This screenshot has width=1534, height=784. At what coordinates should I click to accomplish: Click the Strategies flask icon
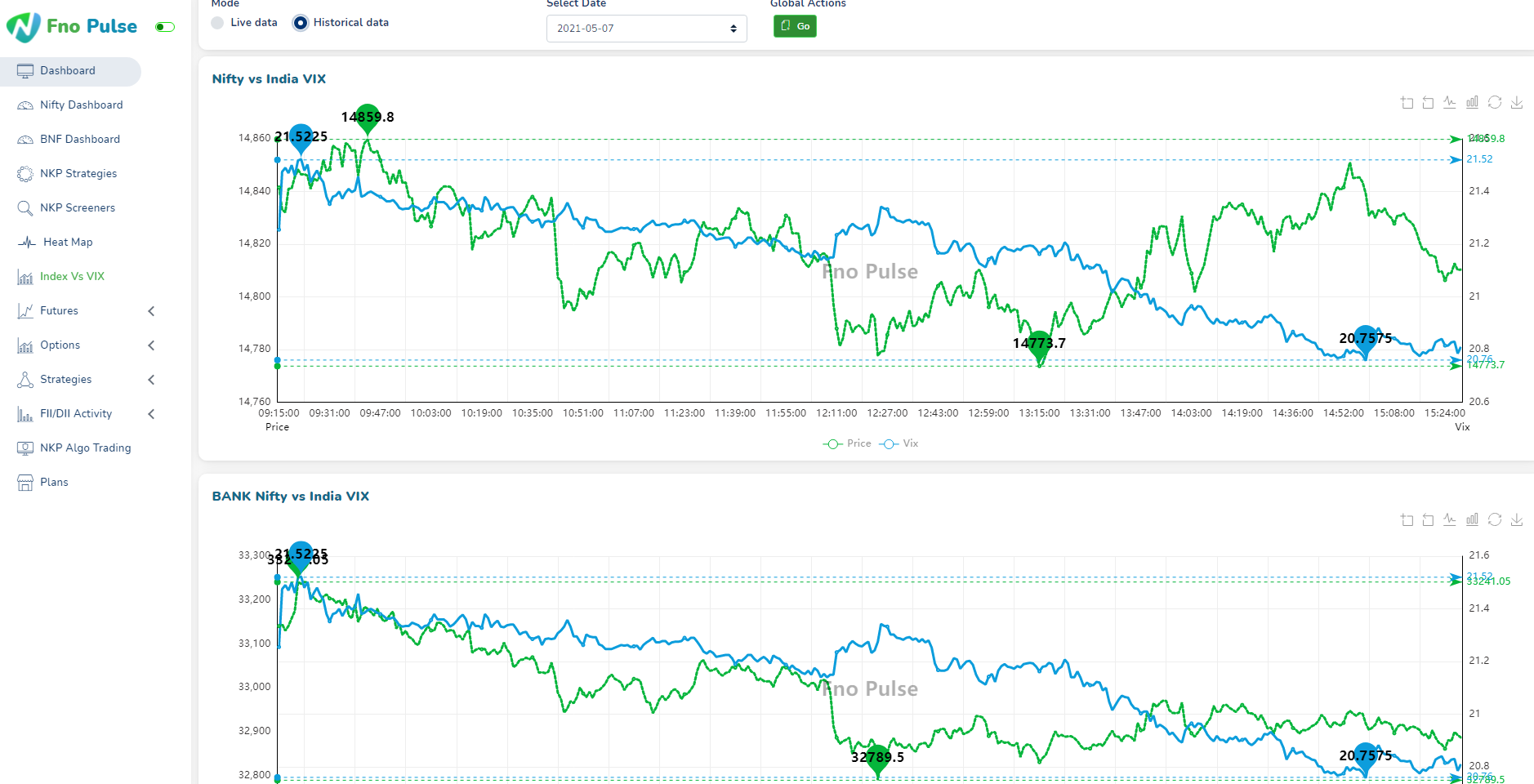(x=25, y=380)
